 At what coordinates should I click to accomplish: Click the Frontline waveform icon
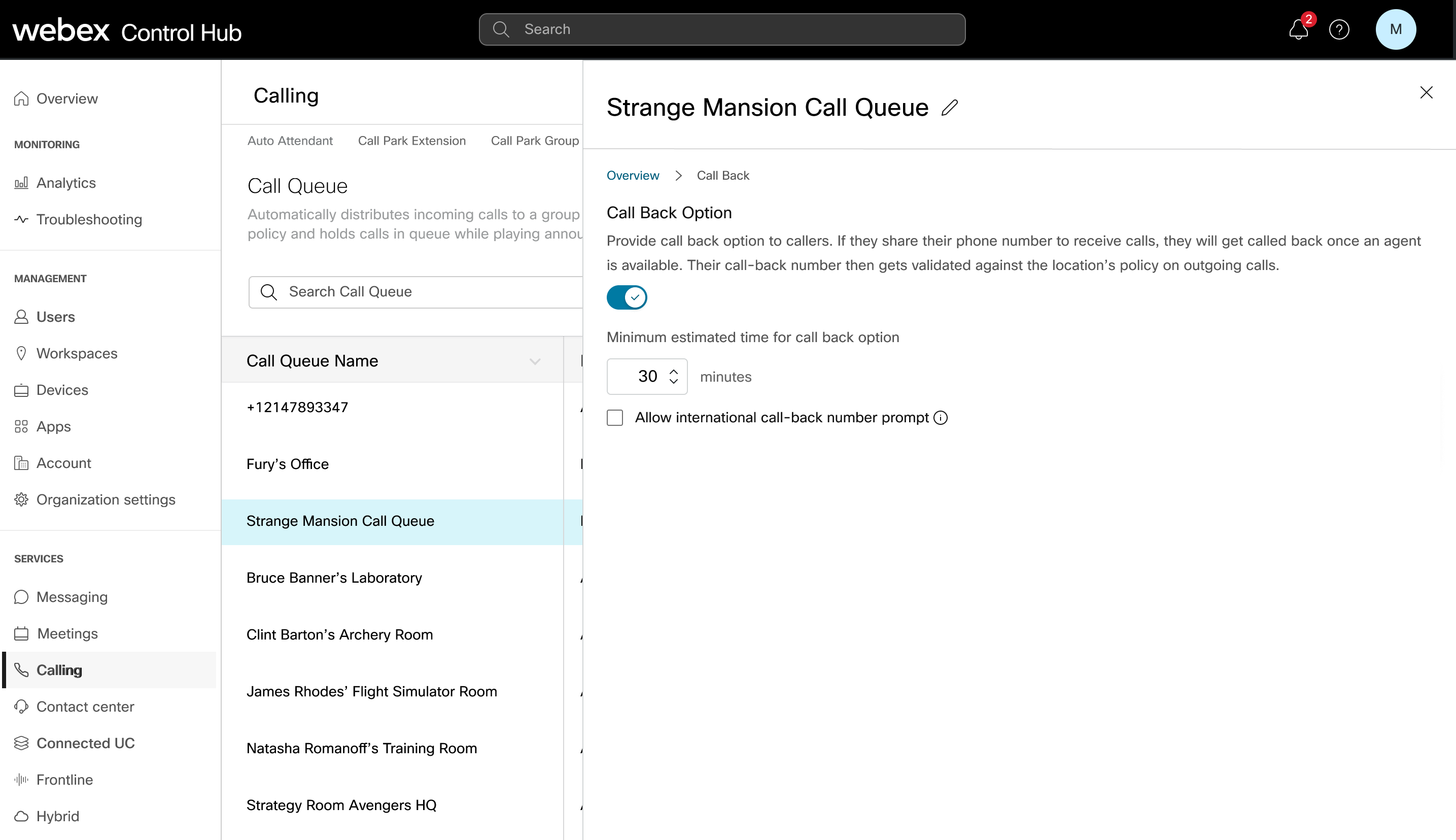[21, 780]
